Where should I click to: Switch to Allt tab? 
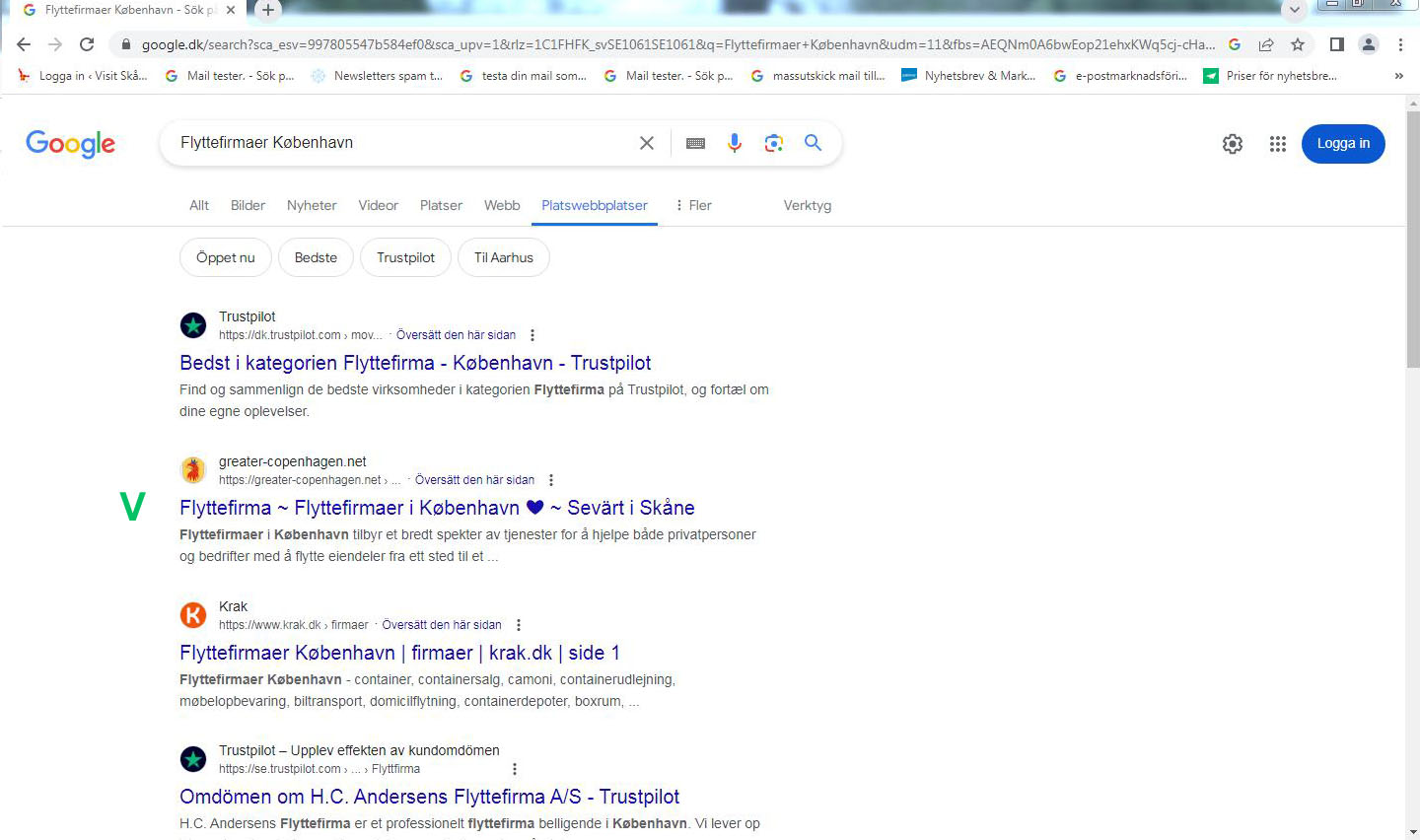[199, 205]
